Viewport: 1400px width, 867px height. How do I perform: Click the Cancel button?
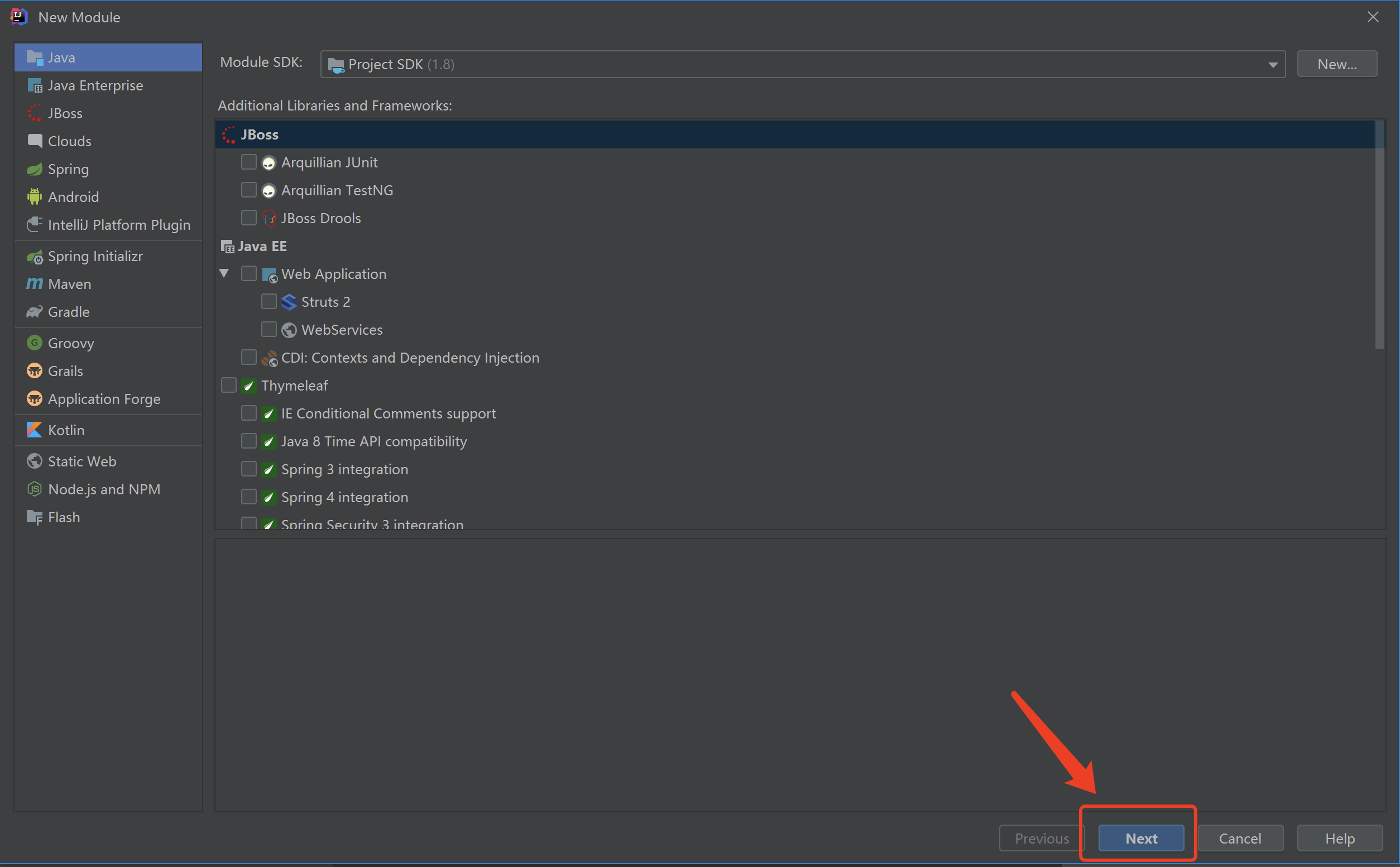[x=1239, y=839]
